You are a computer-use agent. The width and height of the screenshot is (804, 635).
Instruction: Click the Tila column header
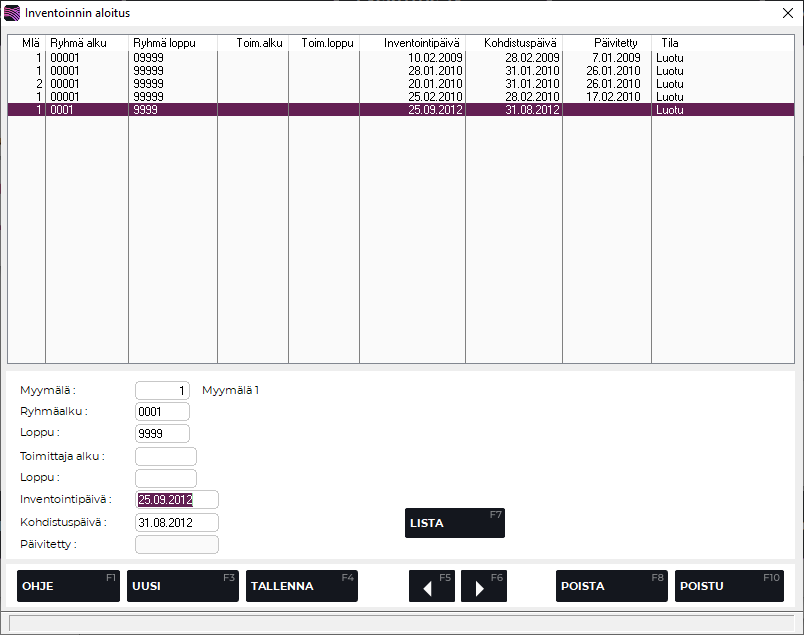[669, 43]
